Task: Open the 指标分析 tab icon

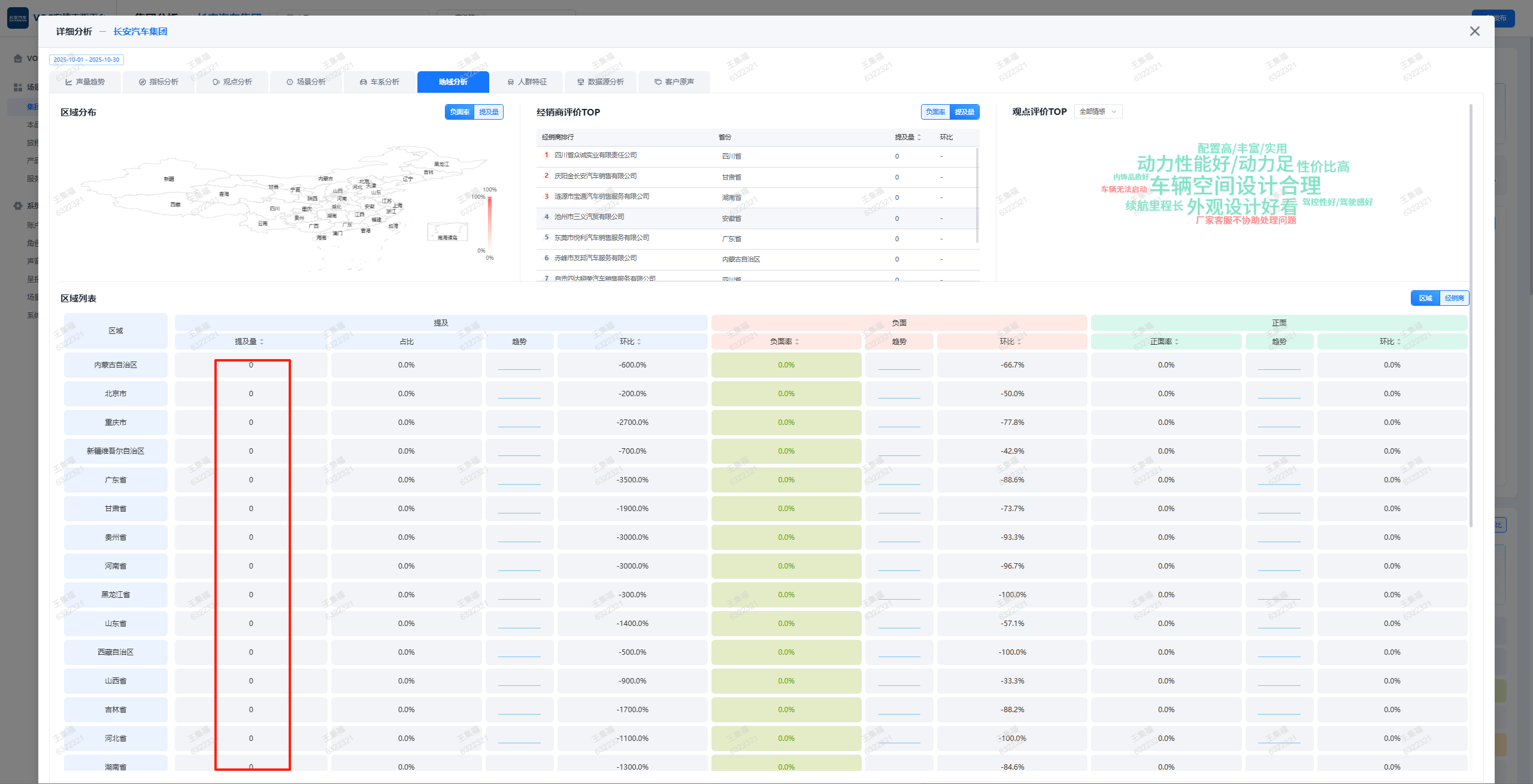Action: point(143,82)
